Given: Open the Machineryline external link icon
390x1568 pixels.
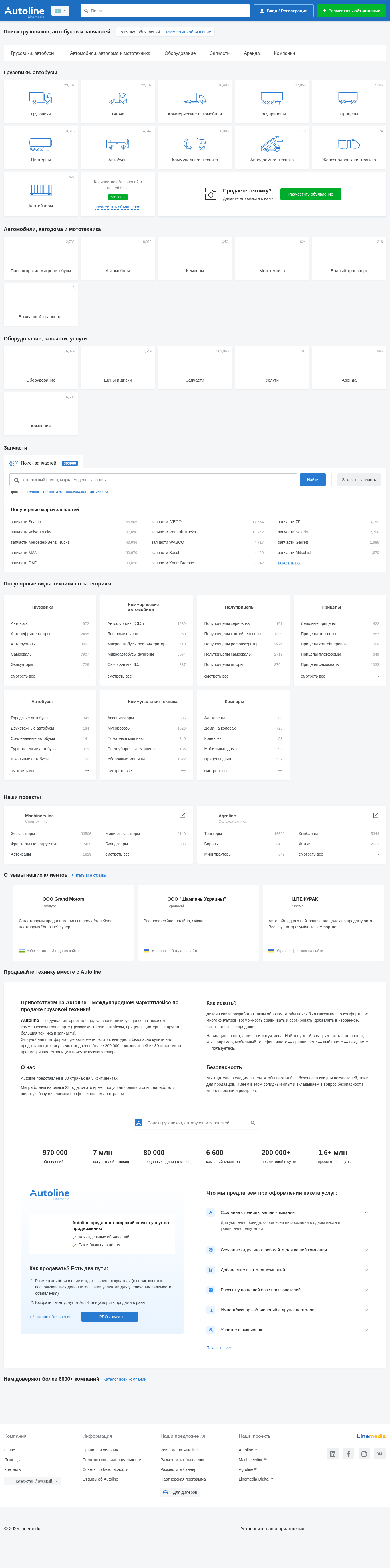Looking at the screenshot, I should tap(182, 815).
